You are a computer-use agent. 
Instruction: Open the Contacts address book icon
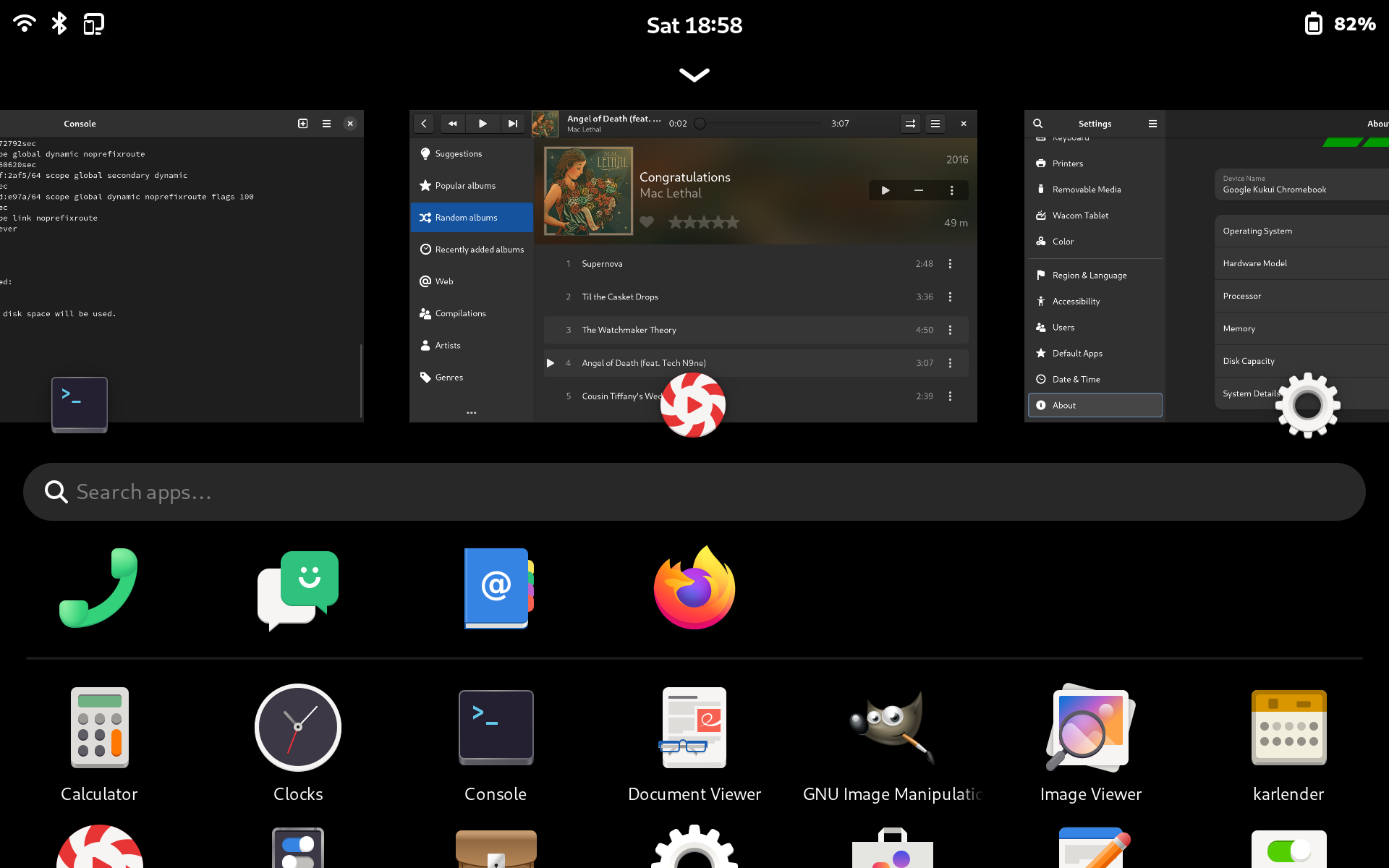tap(496, 588)
